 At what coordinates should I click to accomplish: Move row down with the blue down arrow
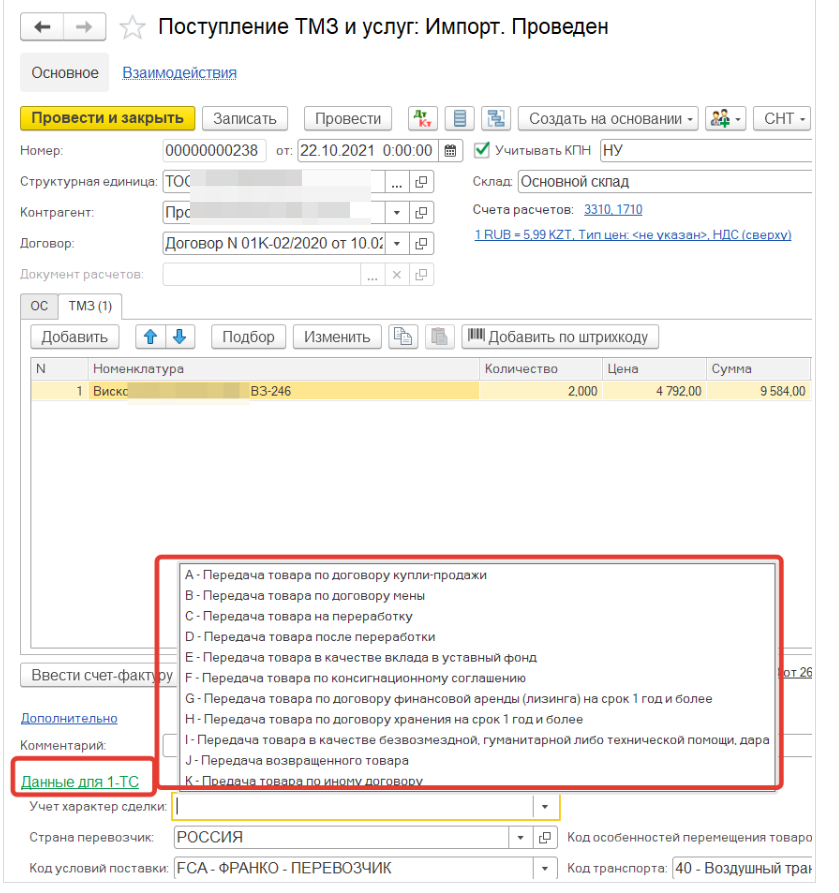[182, 337]
